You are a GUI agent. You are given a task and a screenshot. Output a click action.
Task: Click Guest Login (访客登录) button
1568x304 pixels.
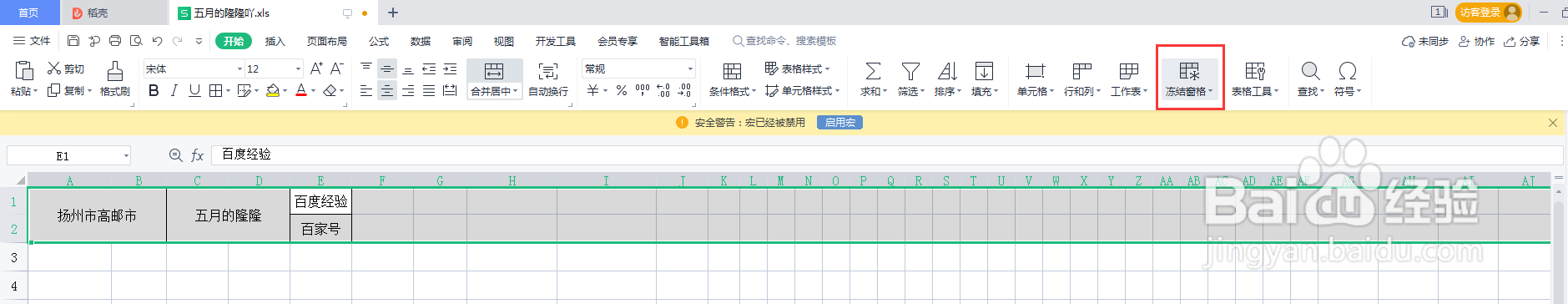(x=1489, y=12)
